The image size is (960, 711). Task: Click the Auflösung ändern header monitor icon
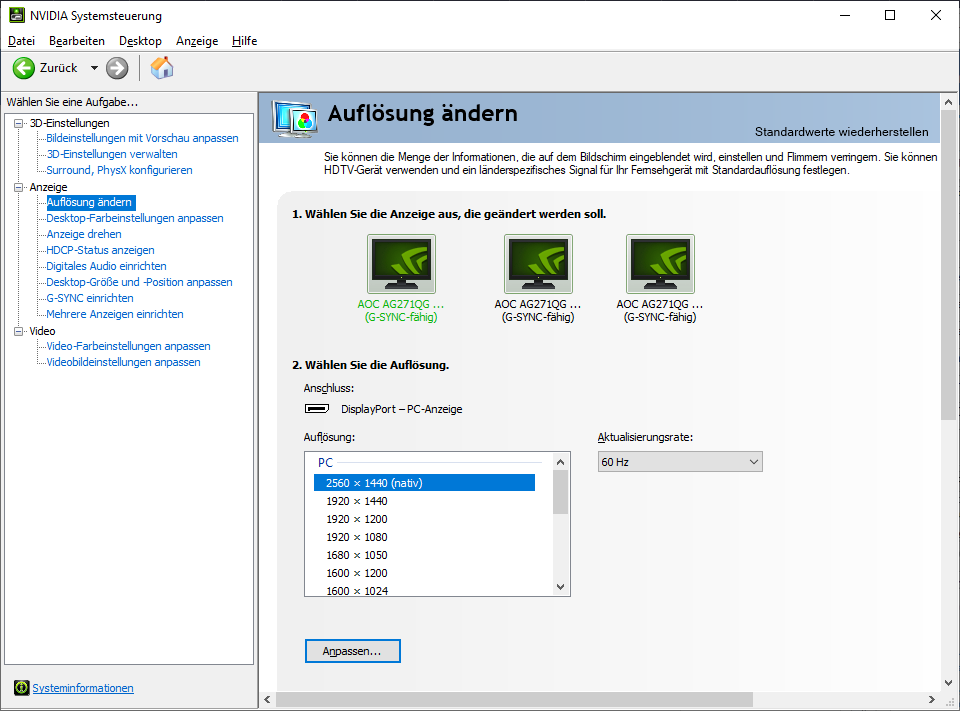[x=295, y=118]
